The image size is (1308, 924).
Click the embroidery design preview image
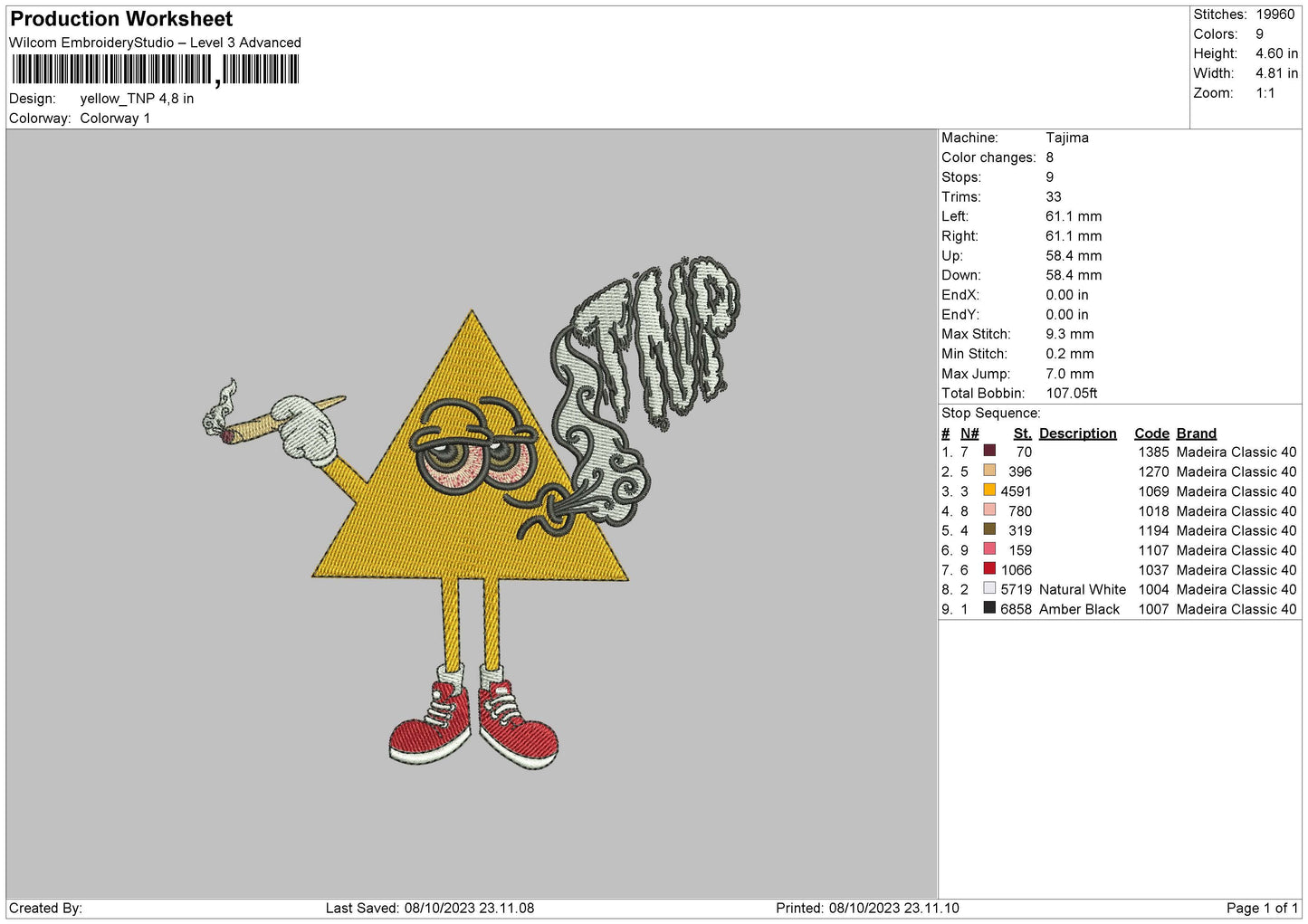(472, 512)
